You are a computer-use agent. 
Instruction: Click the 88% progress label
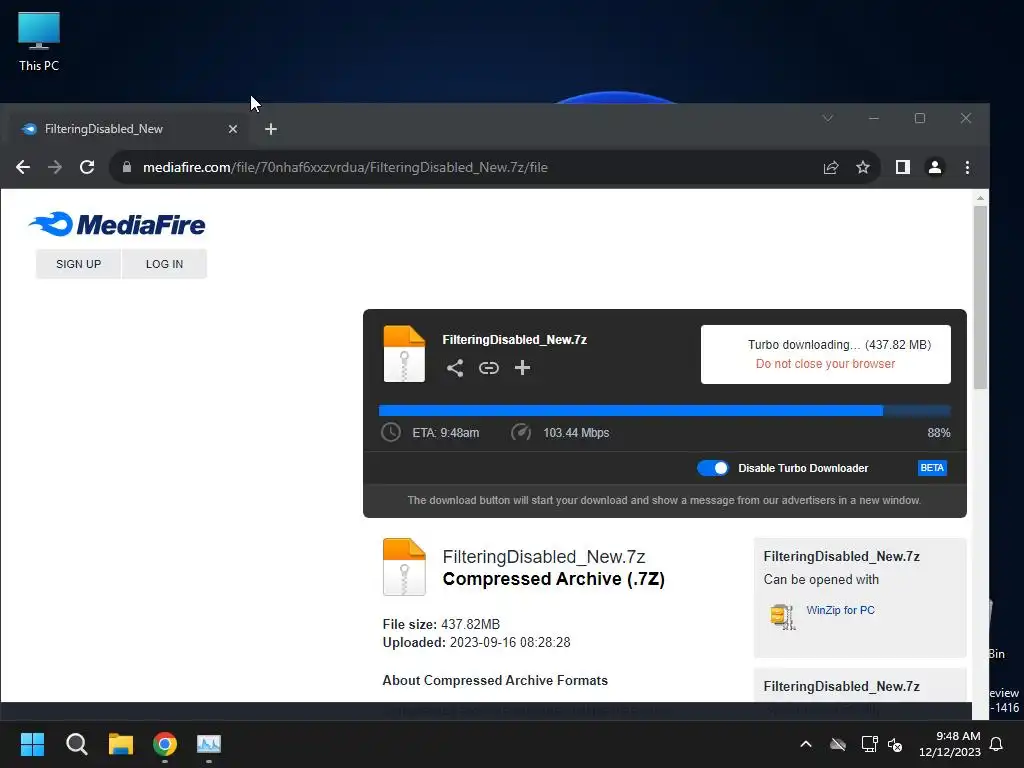(x=938, y=433)
